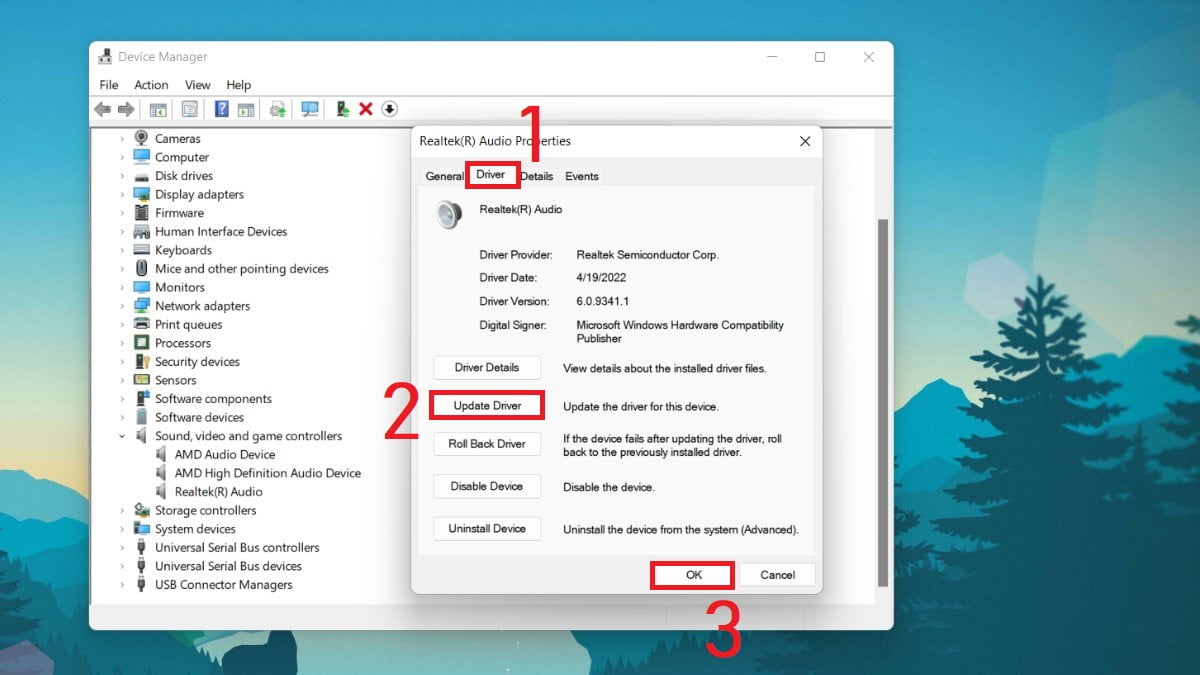Click the Update Driver button
Image resolution: width=1200 pixels, height=675 pixels.
(x=487, y=406)
